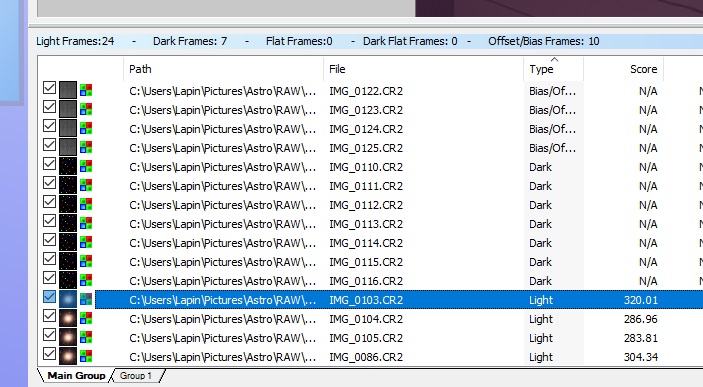Click the RGB color icon for IMG_0122.CR2
This screenshot has width=703, height=387.
tap(86, 90)
